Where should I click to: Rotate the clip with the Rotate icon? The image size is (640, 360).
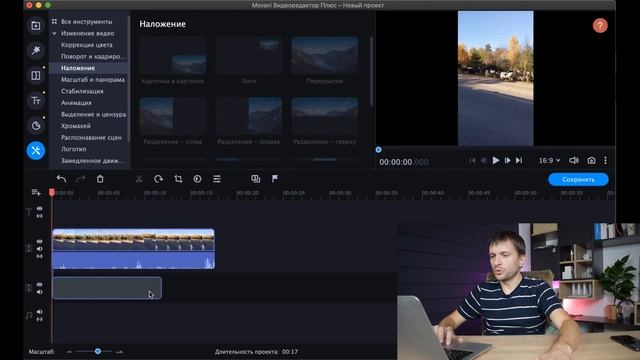(158, 179)
